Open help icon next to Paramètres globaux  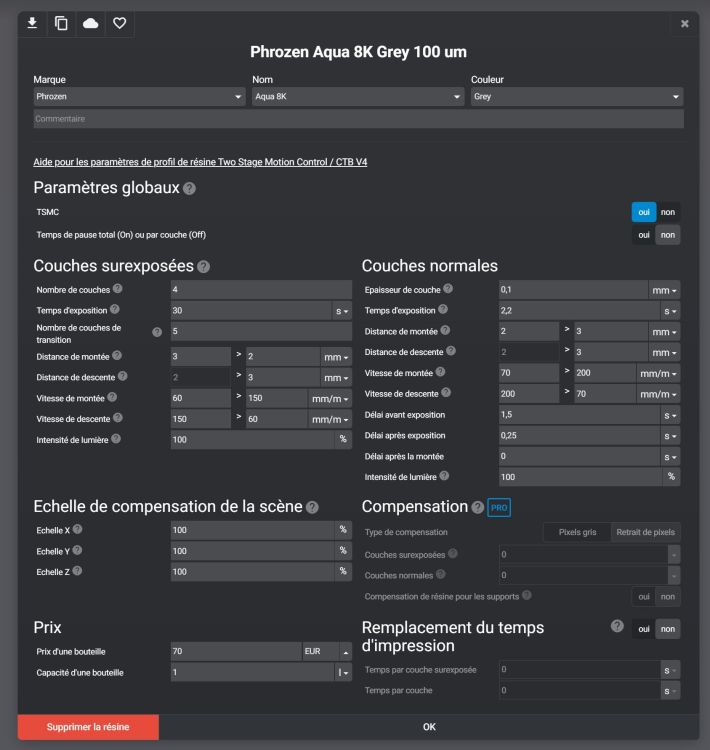[190, 188]
